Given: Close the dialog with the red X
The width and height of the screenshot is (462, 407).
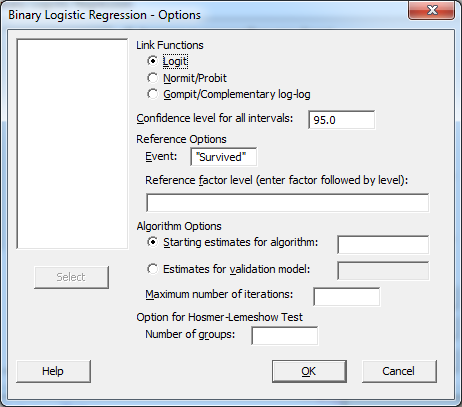Looking at the screenshot, I should 432,10.
